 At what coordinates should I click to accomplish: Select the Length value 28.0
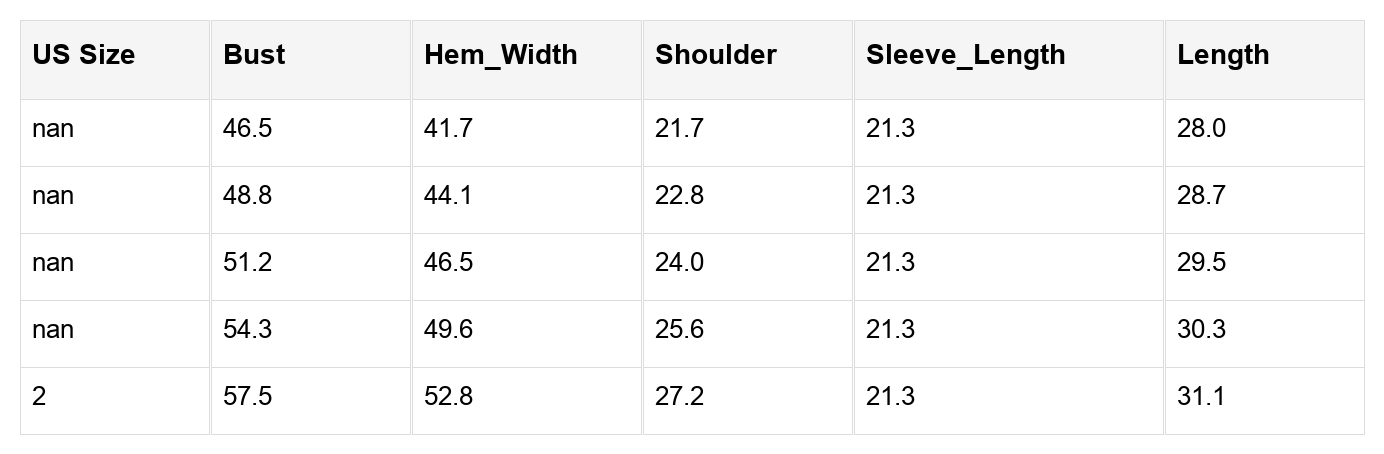1201,129
